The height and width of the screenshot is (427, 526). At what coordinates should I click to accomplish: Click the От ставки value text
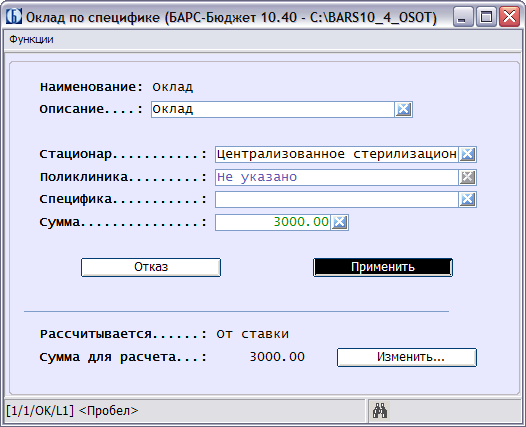253,334
